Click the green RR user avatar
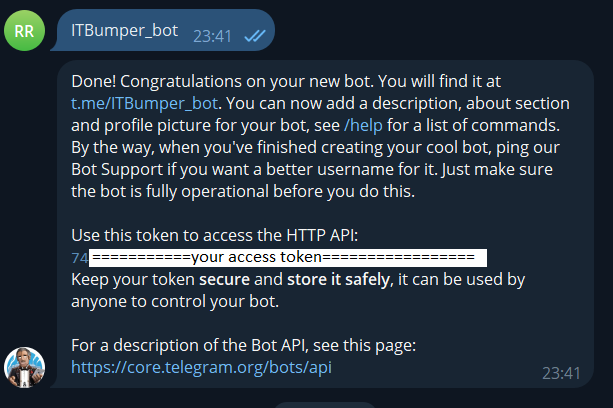 click(25, 31)
